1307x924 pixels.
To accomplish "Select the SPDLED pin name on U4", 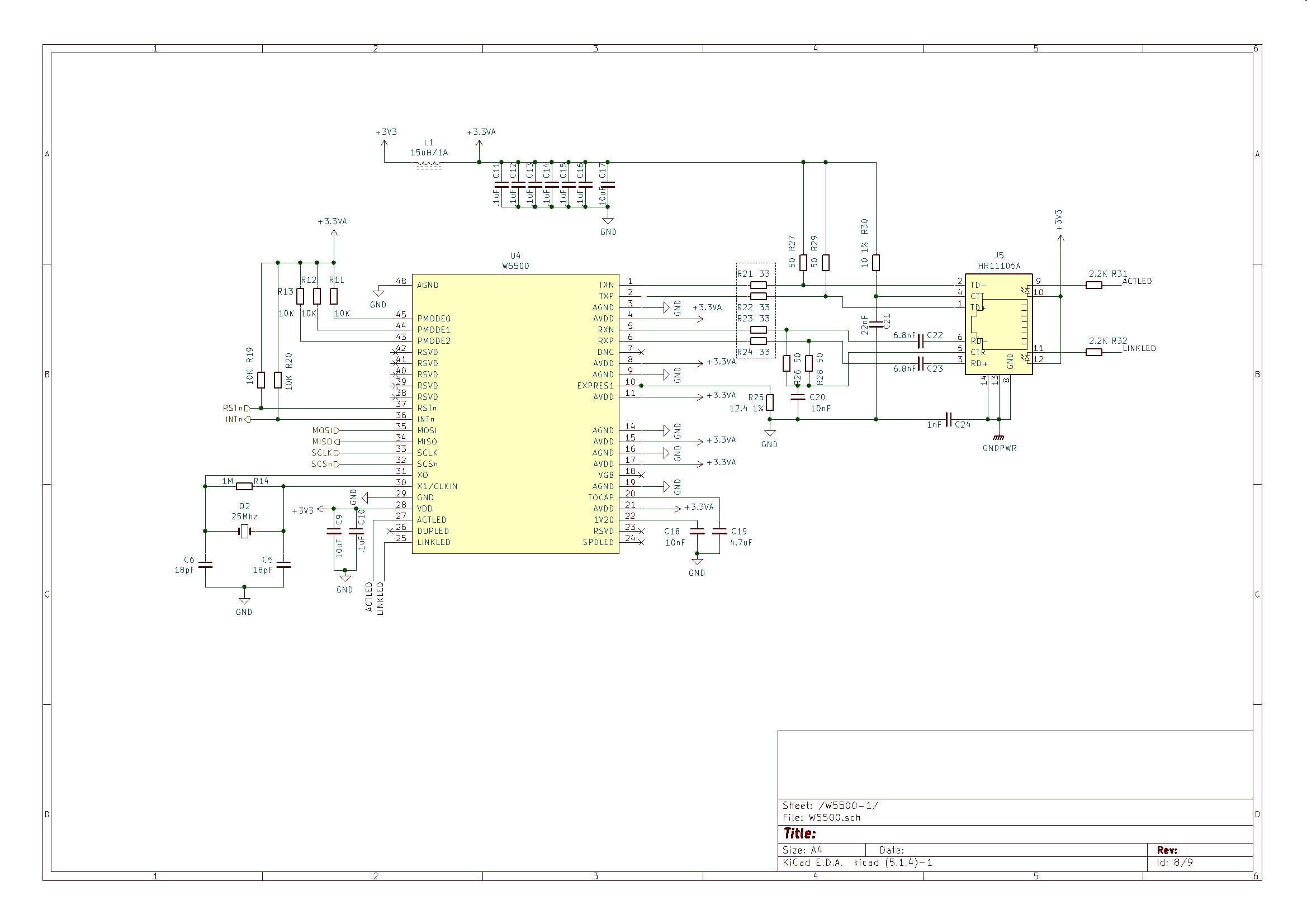I will pos(598,543).
